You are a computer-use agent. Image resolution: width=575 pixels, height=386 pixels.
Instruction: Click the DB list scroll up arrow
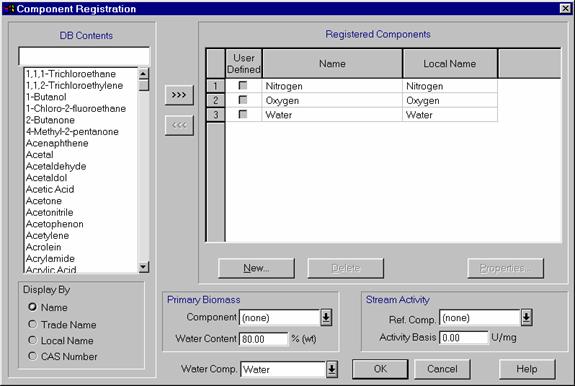143,74
